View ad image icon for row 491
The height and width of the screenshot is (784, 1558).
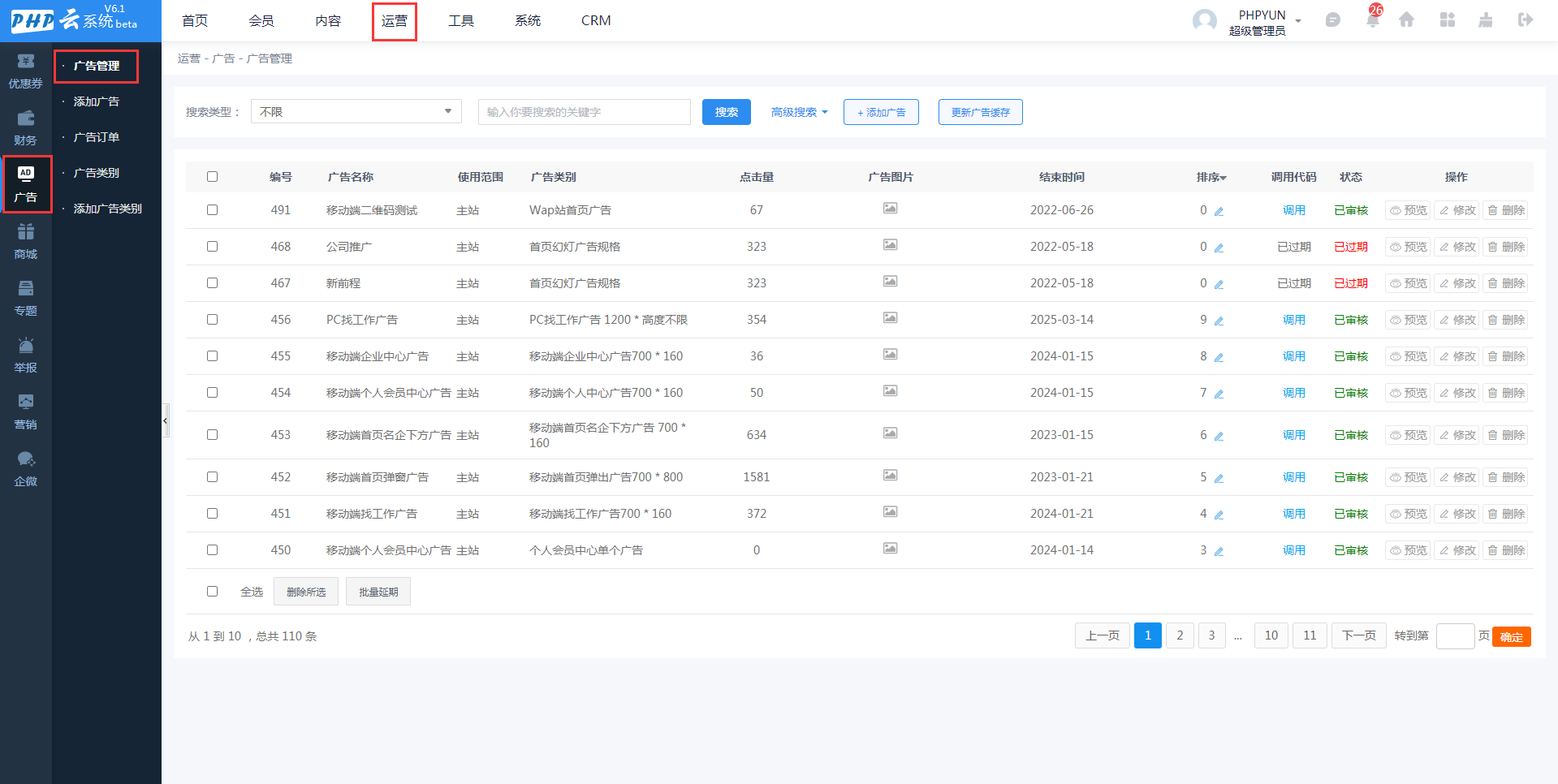click(x=891, y=209)
